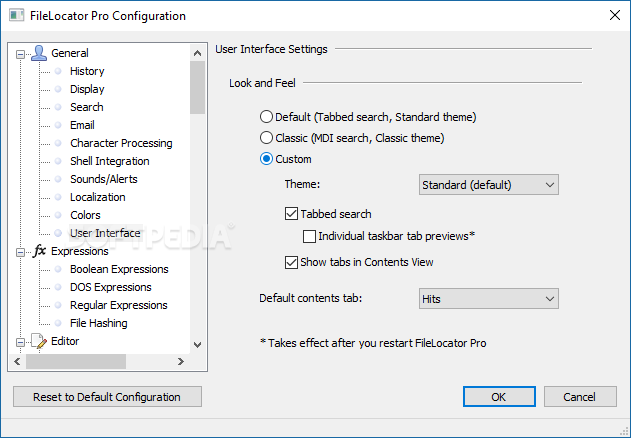Screen dimensions: 631x438
Task: Click the tree scroll right arrow
Action: click(x=181, y=362)
